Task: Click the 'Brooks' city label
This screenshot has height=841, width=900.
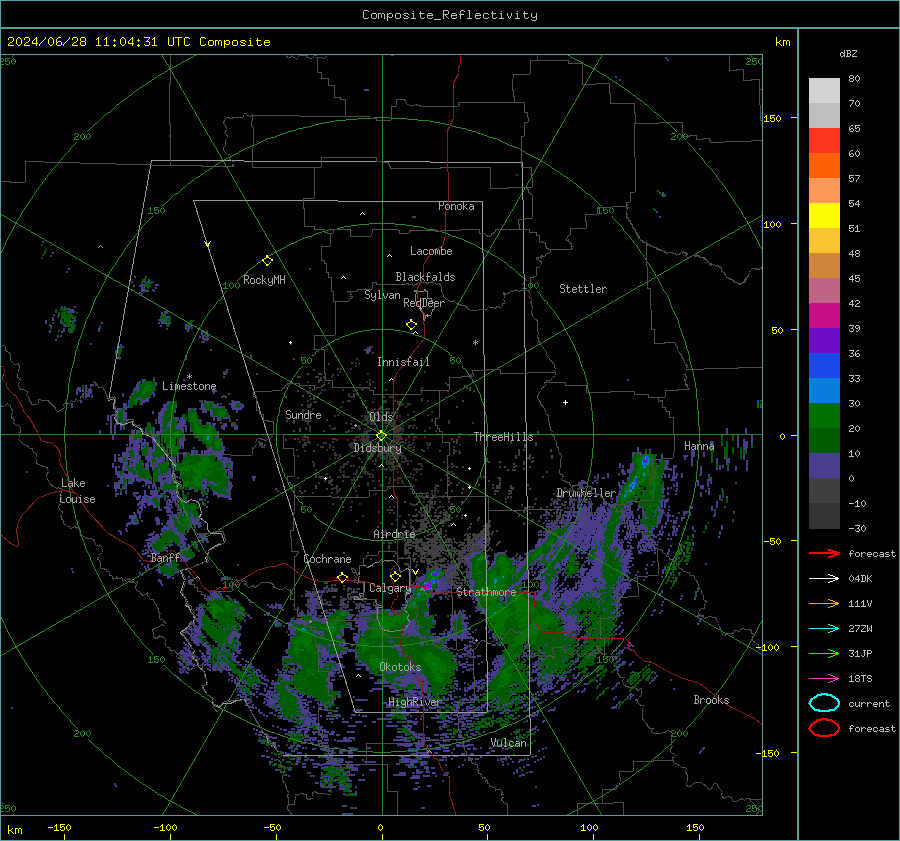Action: click(x=711, y=700)
